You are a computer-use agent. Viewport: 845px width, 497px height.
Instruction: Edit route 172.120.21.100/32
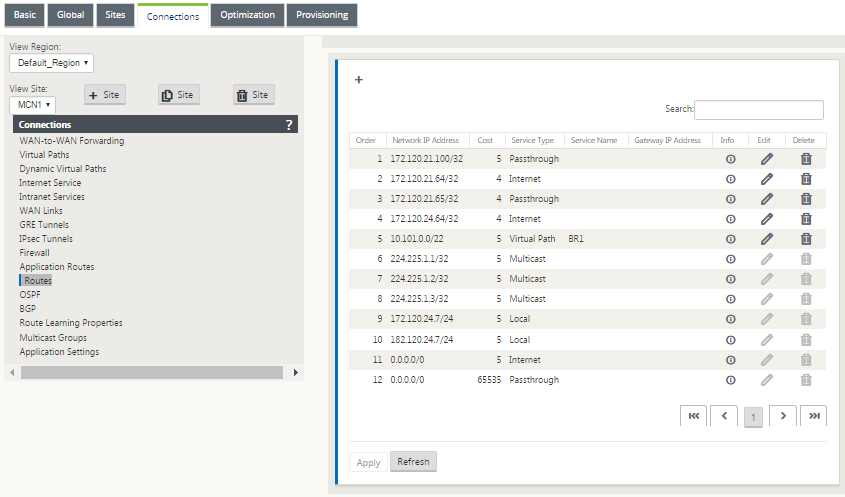767,159
